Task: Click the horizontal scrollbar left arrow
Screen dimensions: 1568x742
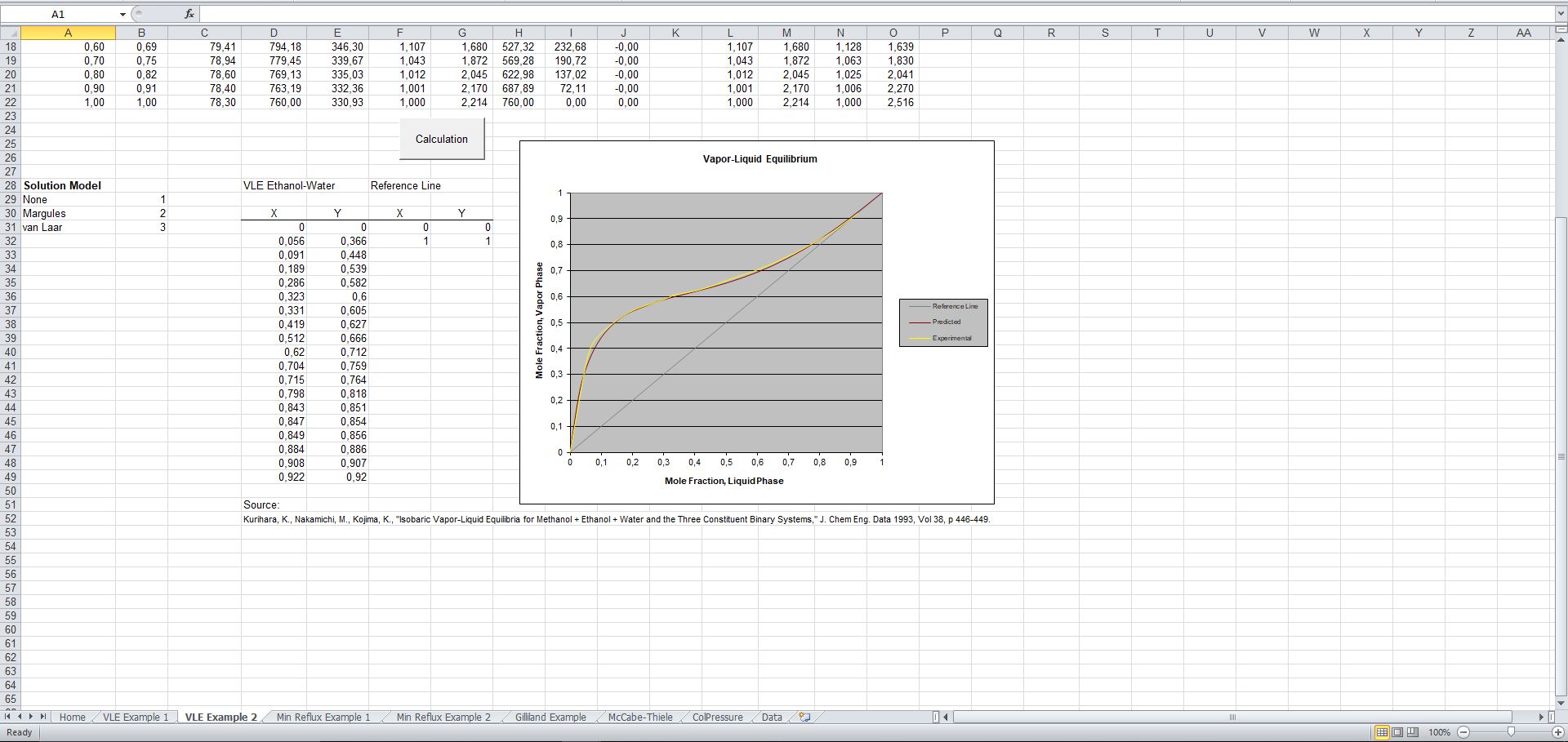Action: click(x=947, y=717)
